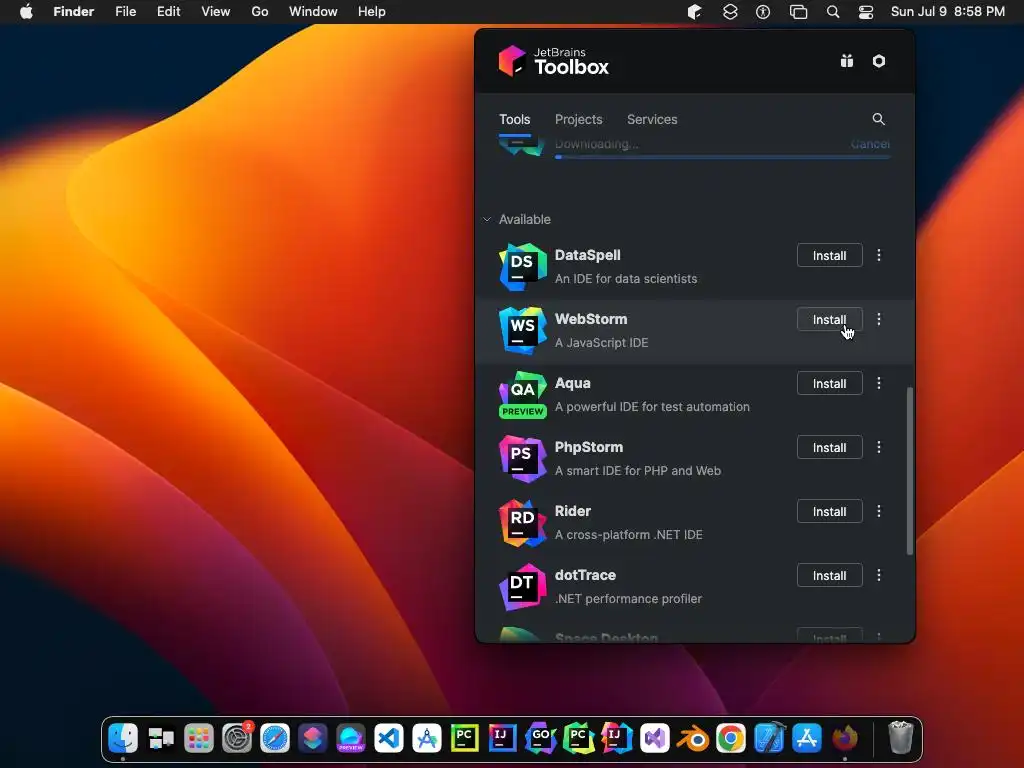Image resolution: width=1024 pixels, height=768 pixels.
Task: Click the 'A cross-platform .NET IDE' text
Action: (x=629, y=535)
